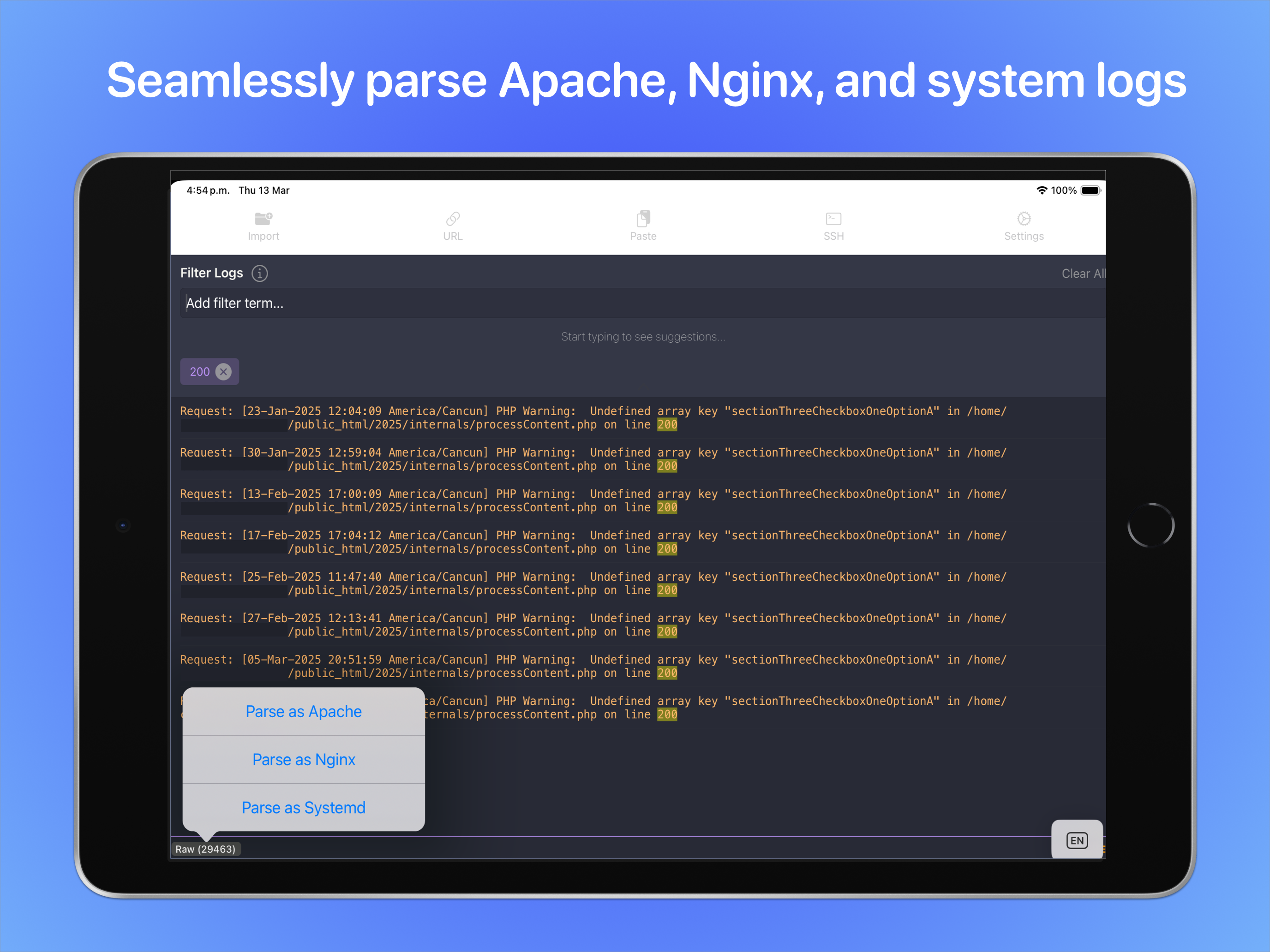The width and height of the screenshot is (1270, 952).
Task: Show Filter Logs info icon
Action: tap(259, 273)
